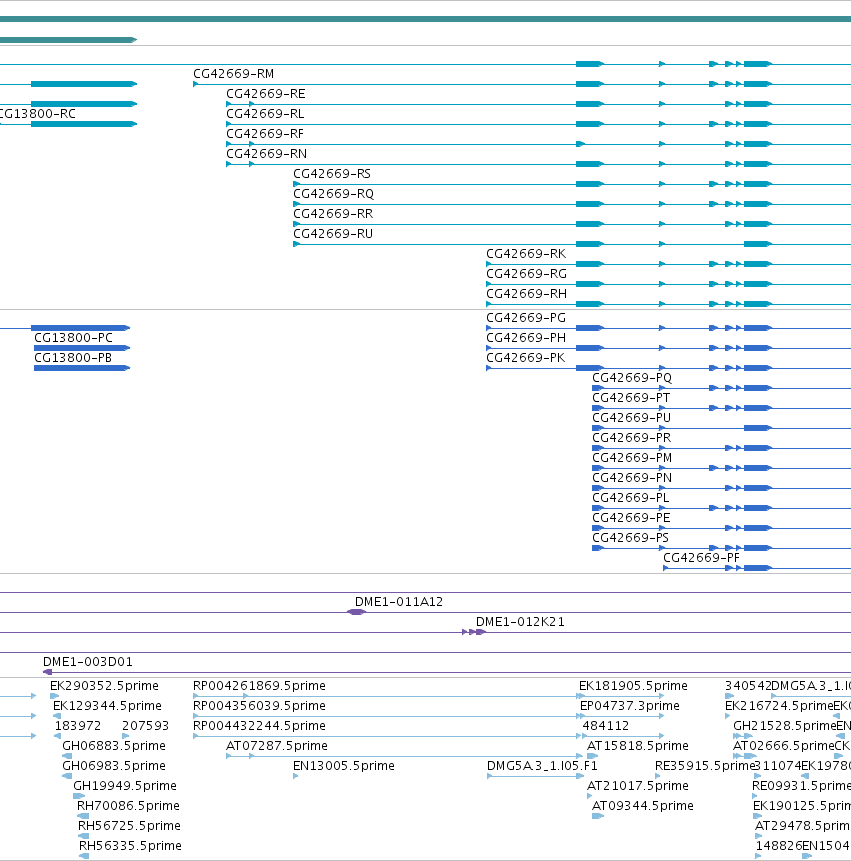The width and height of the screenshot is (851, 861).
Task: Select transcript CG42669-RS
Action: click(x=332, y=174)
